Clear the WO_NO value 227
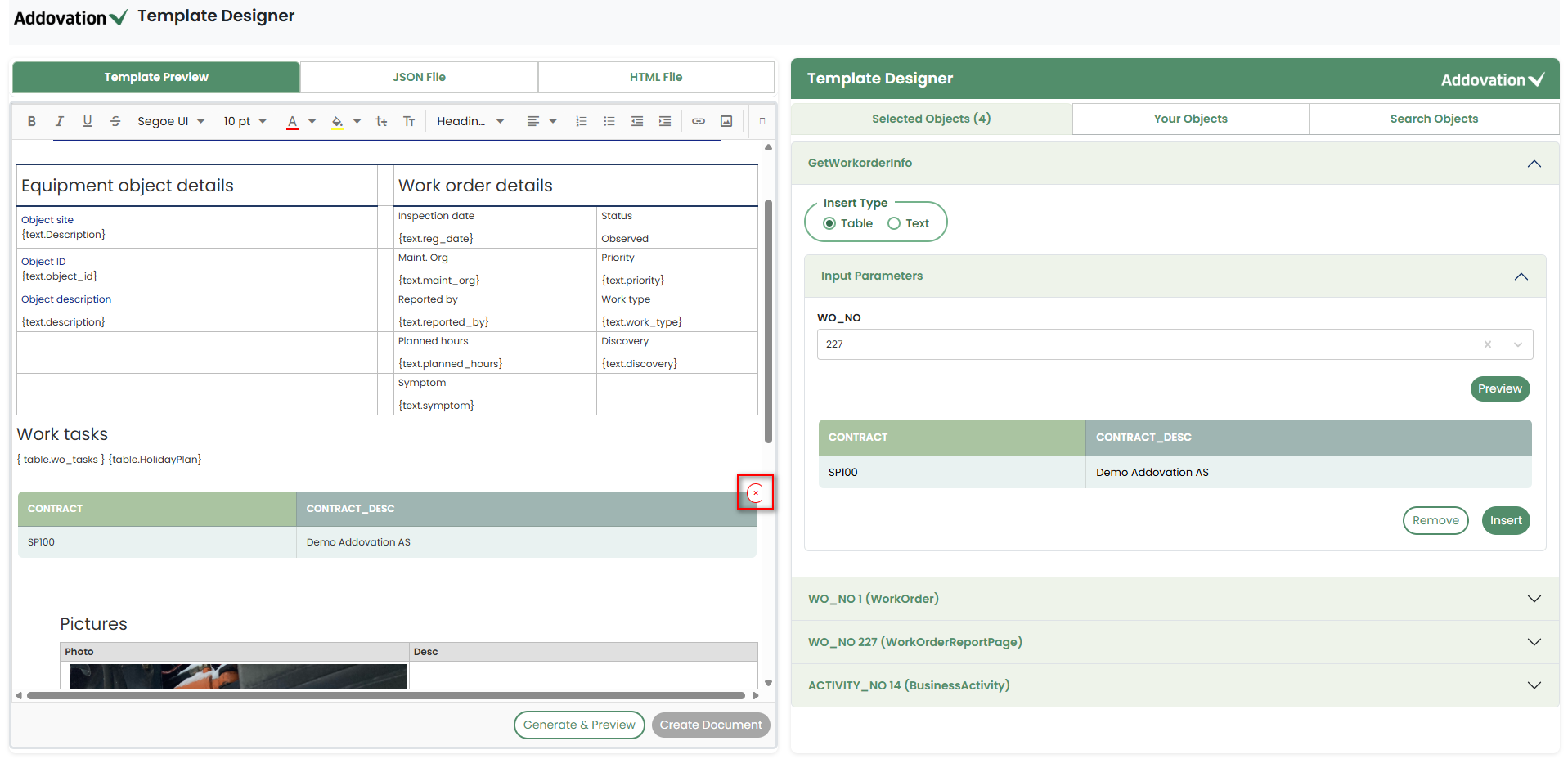The height and width of the screenshot is (768, 1568). 1488,344
